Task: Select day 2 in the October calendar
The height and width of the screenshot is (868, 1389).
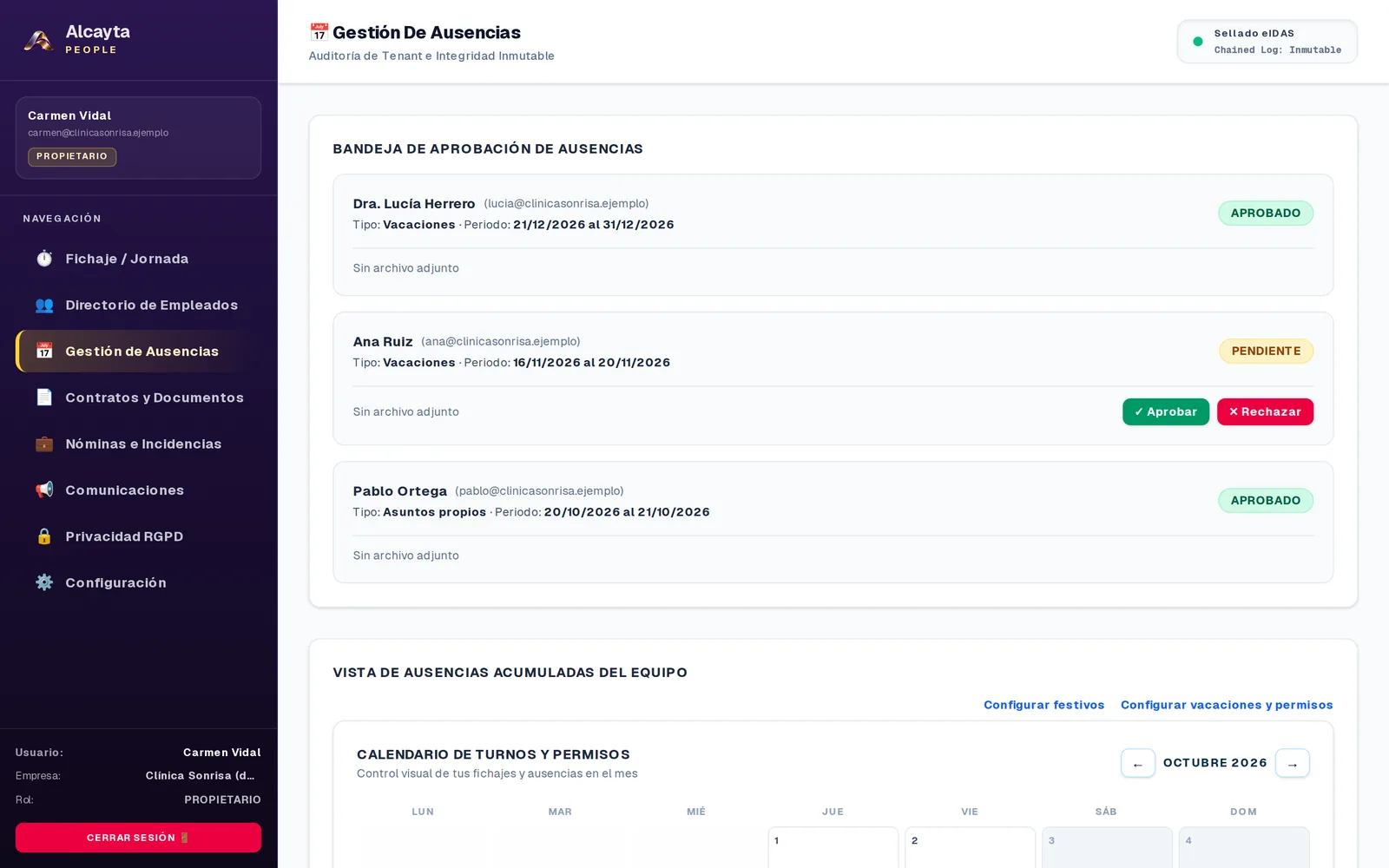Action: coord(970,847)
